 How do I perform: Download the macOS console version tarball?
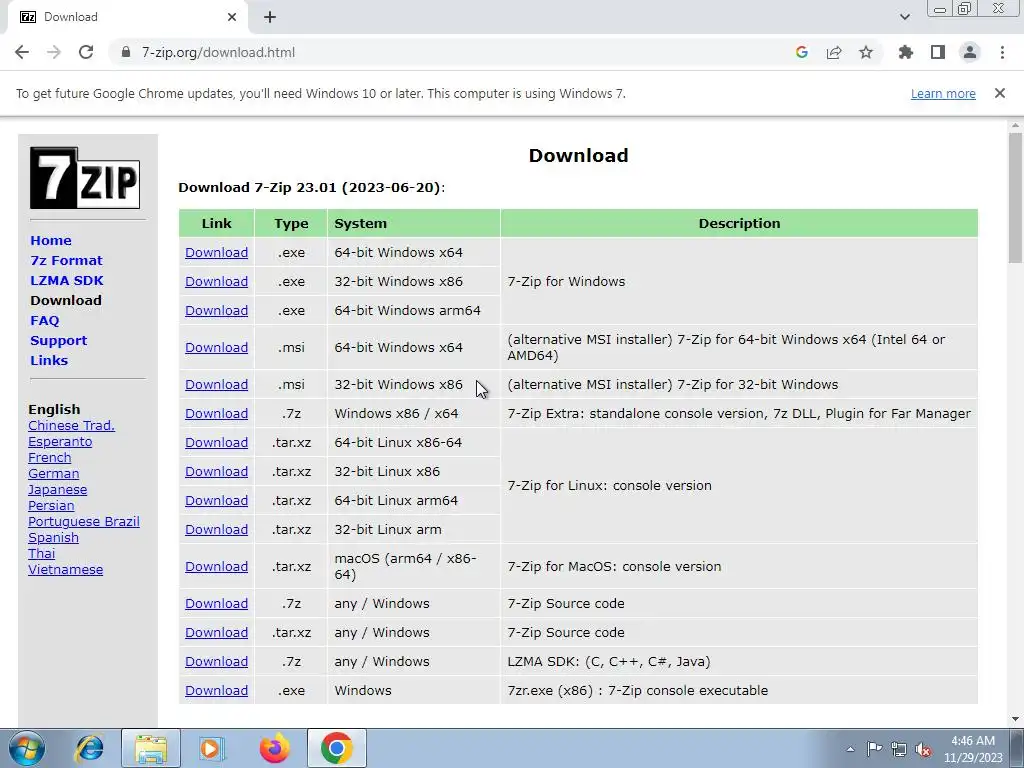[x=216, y=567]
